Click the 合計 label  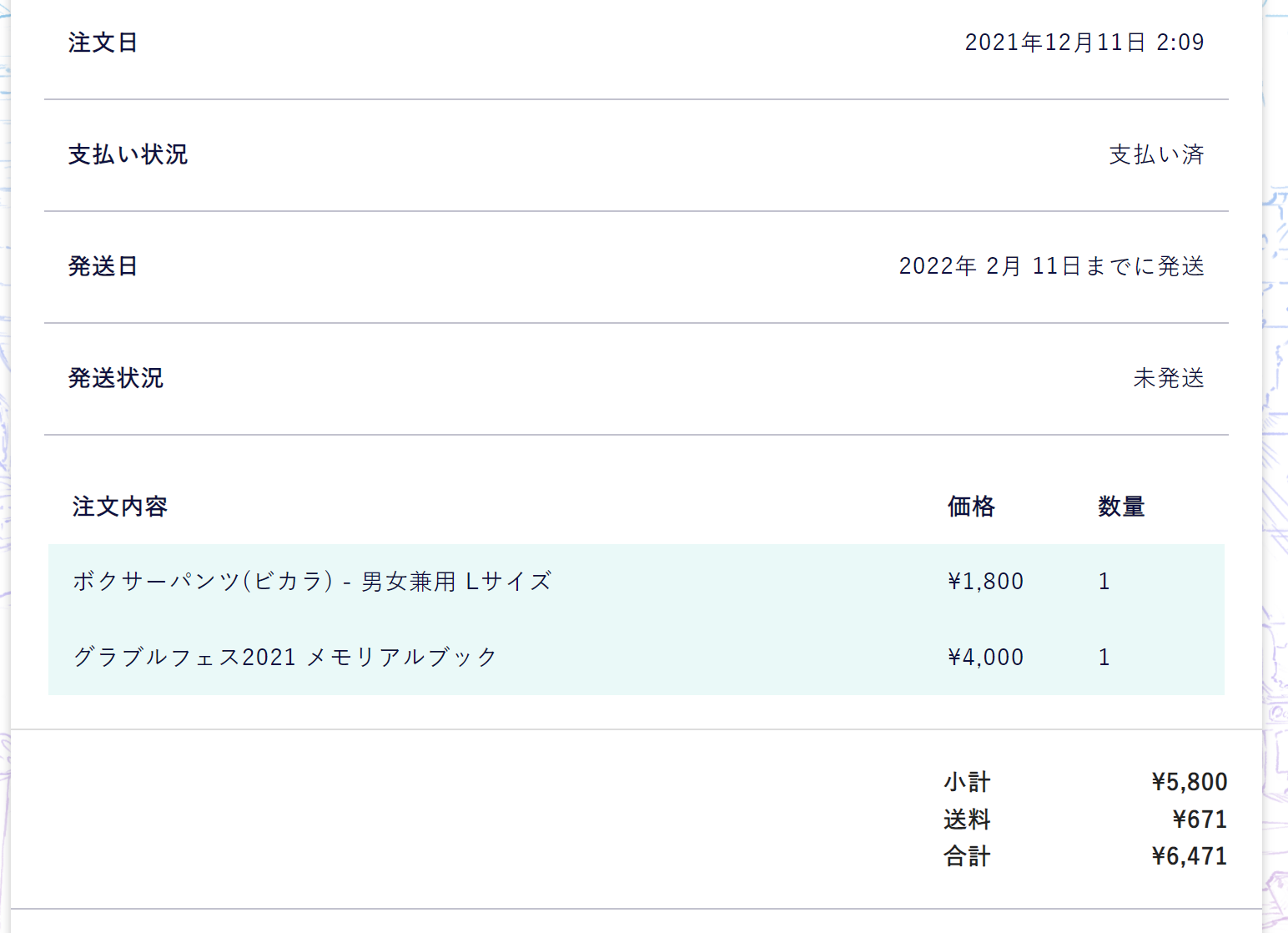click(x=967, y=856)
